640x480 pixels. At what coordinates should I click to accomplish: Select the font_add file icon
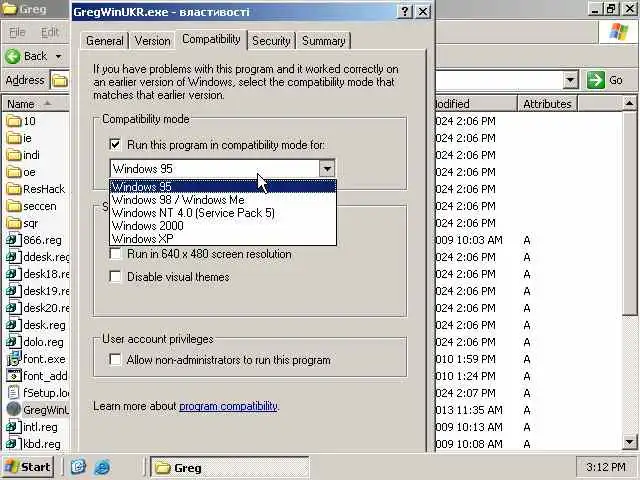14,376
